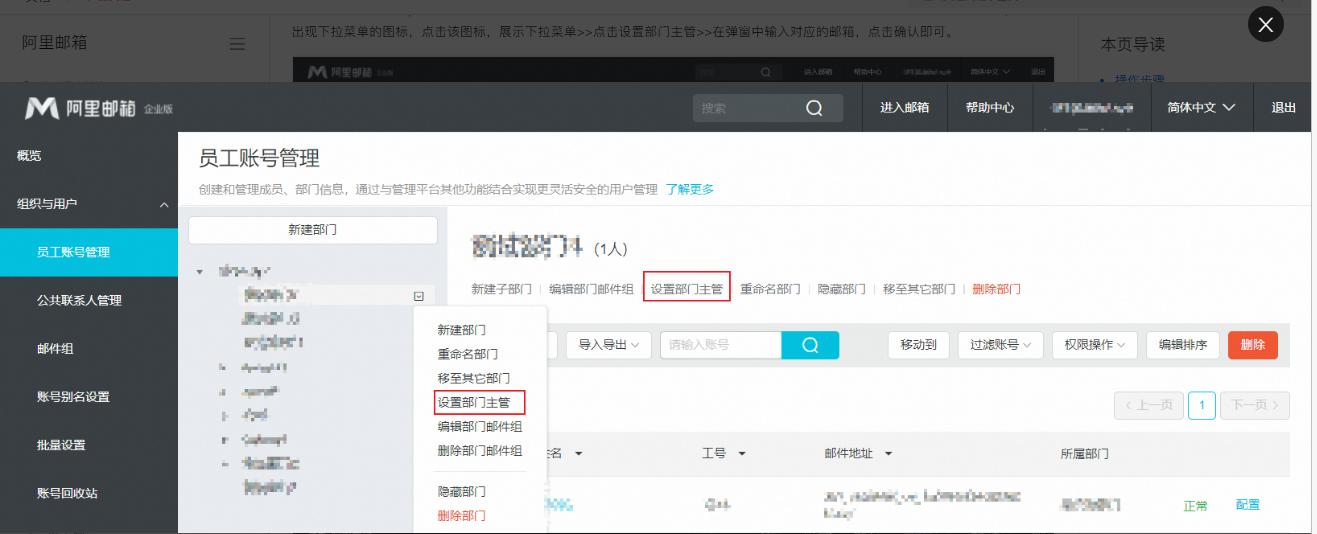This screenshot has width=1317, height=534.
Task: Open 帮助中心 in the top bar
Action: 990,108
